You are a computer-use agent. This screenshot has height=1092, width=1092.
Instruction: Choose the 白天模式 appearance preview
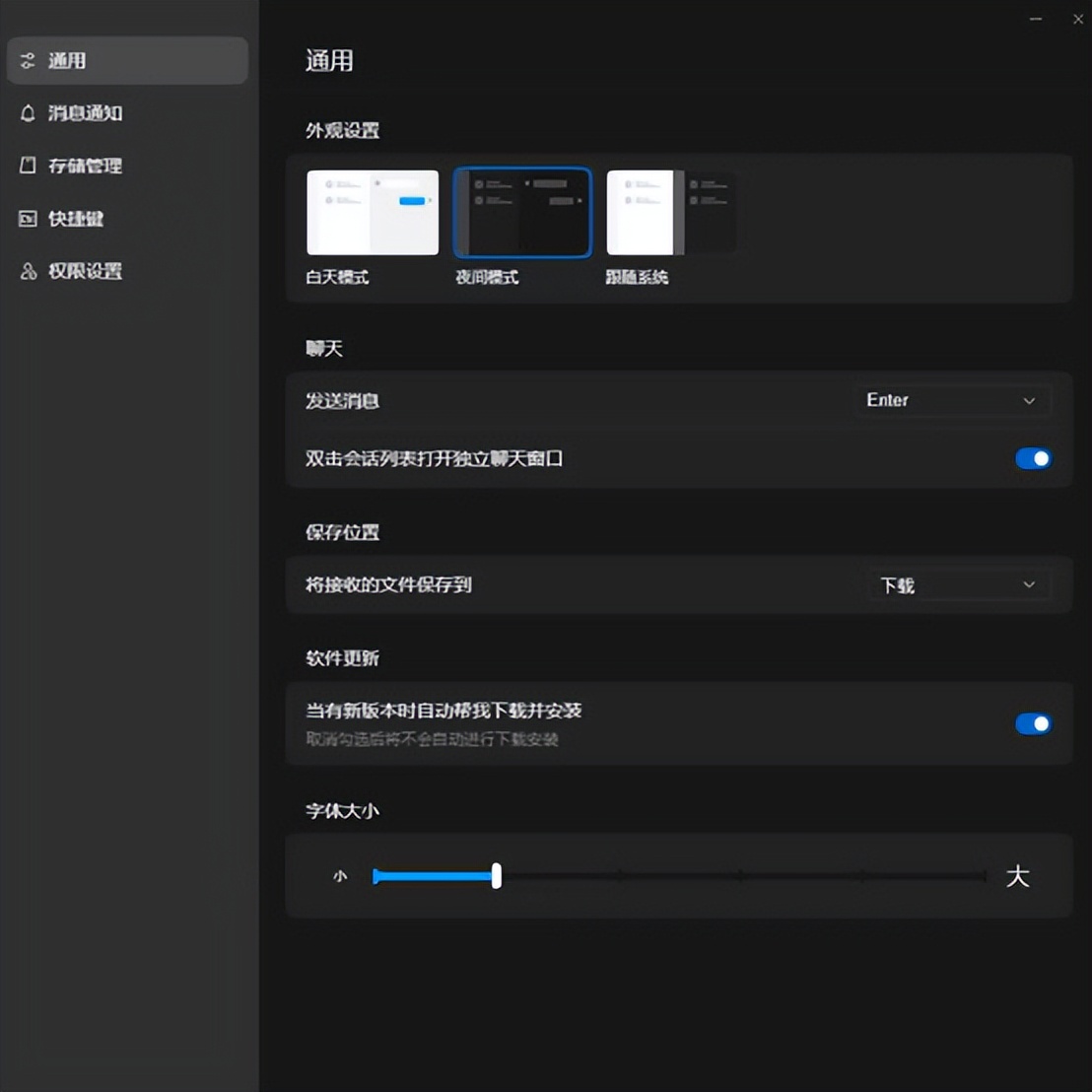click(x=373, y=212)
